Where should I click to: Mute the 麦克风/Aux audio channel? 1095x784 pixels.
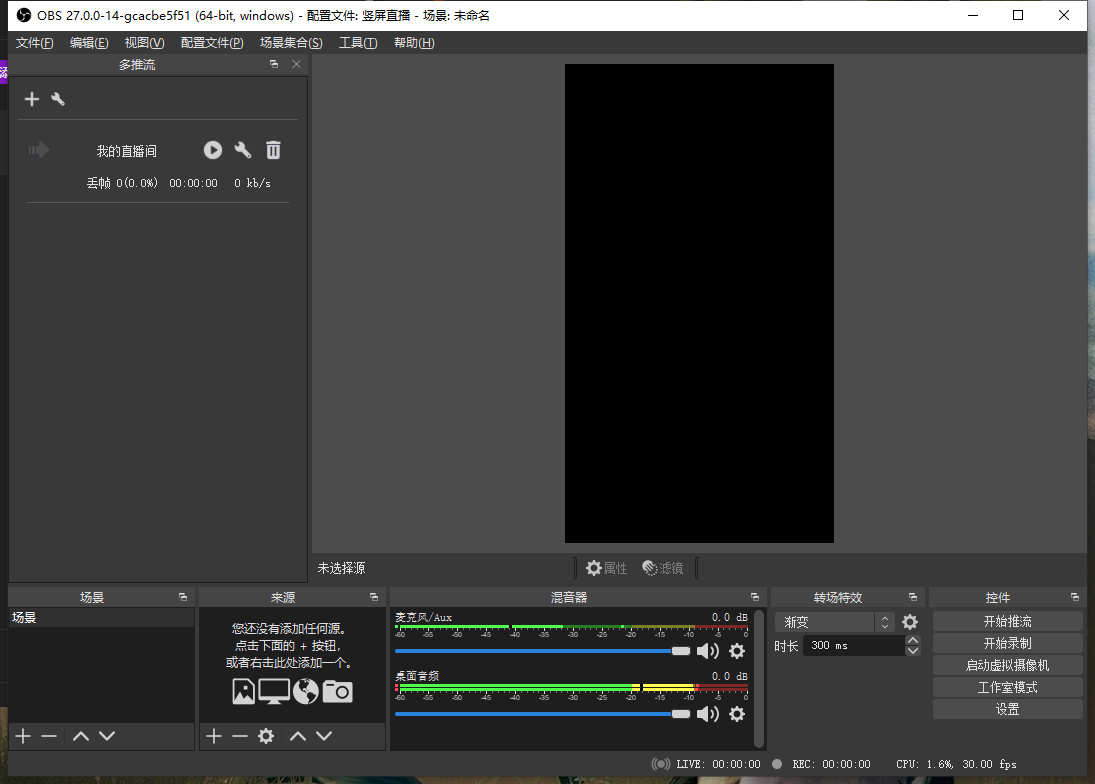click(708, 651)
